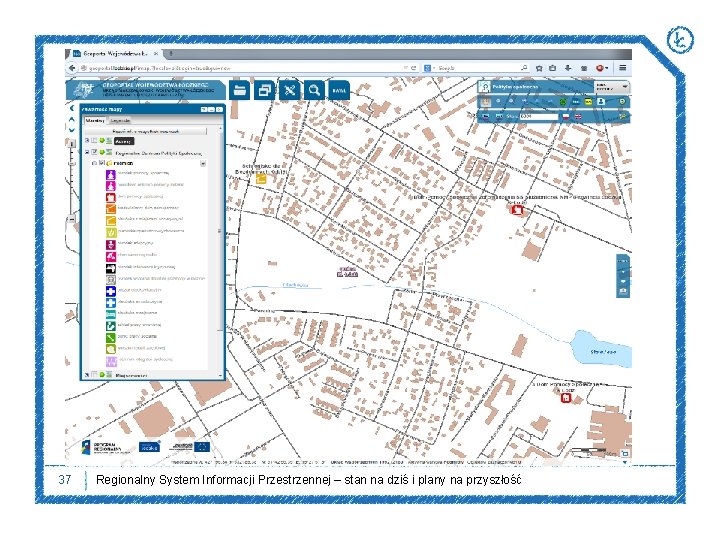Image resolution: width=720 pixels, height=540 pixels.
Task: Click the yellow map marker near the label
Action: point(261,179)
